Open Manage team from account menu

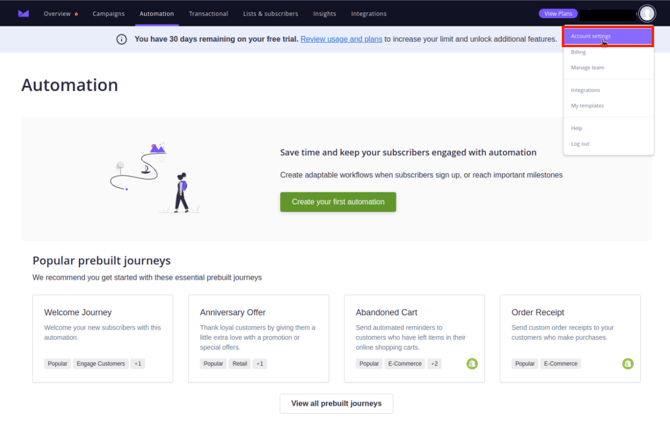[587, 68]
